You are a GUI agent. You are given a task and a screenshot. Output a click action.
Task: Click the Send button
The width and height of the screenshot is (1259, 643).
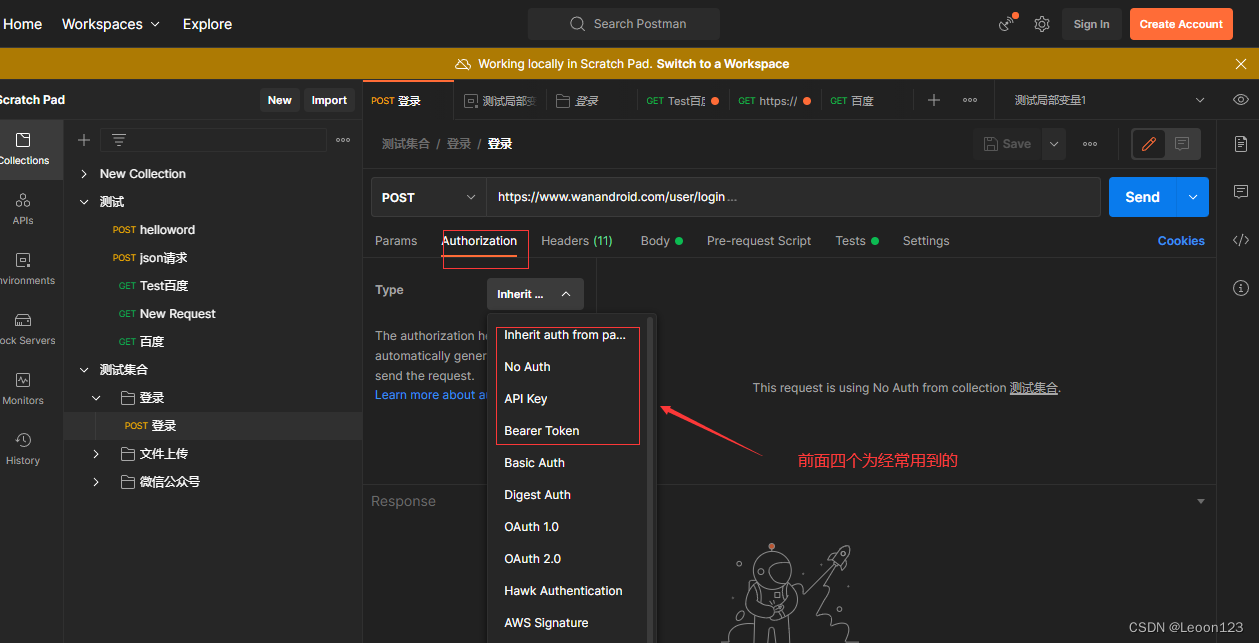point(1143,197)
